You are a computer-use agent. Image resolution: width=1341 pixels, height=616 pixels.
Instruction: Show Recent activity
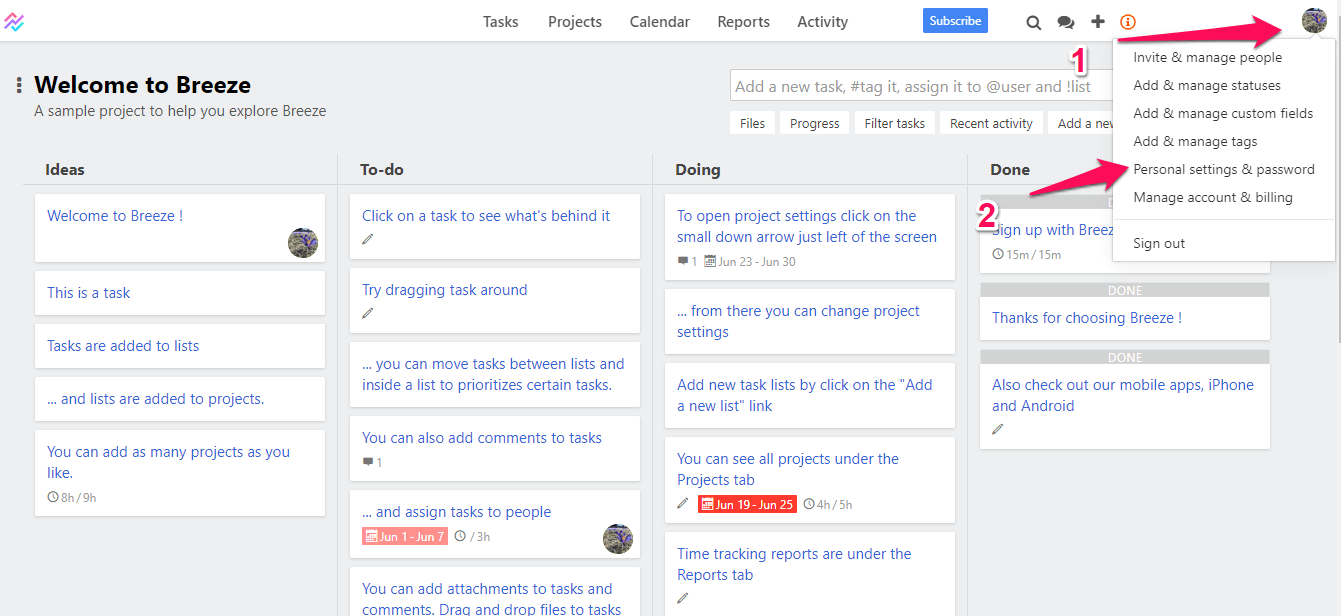(991, 123)
